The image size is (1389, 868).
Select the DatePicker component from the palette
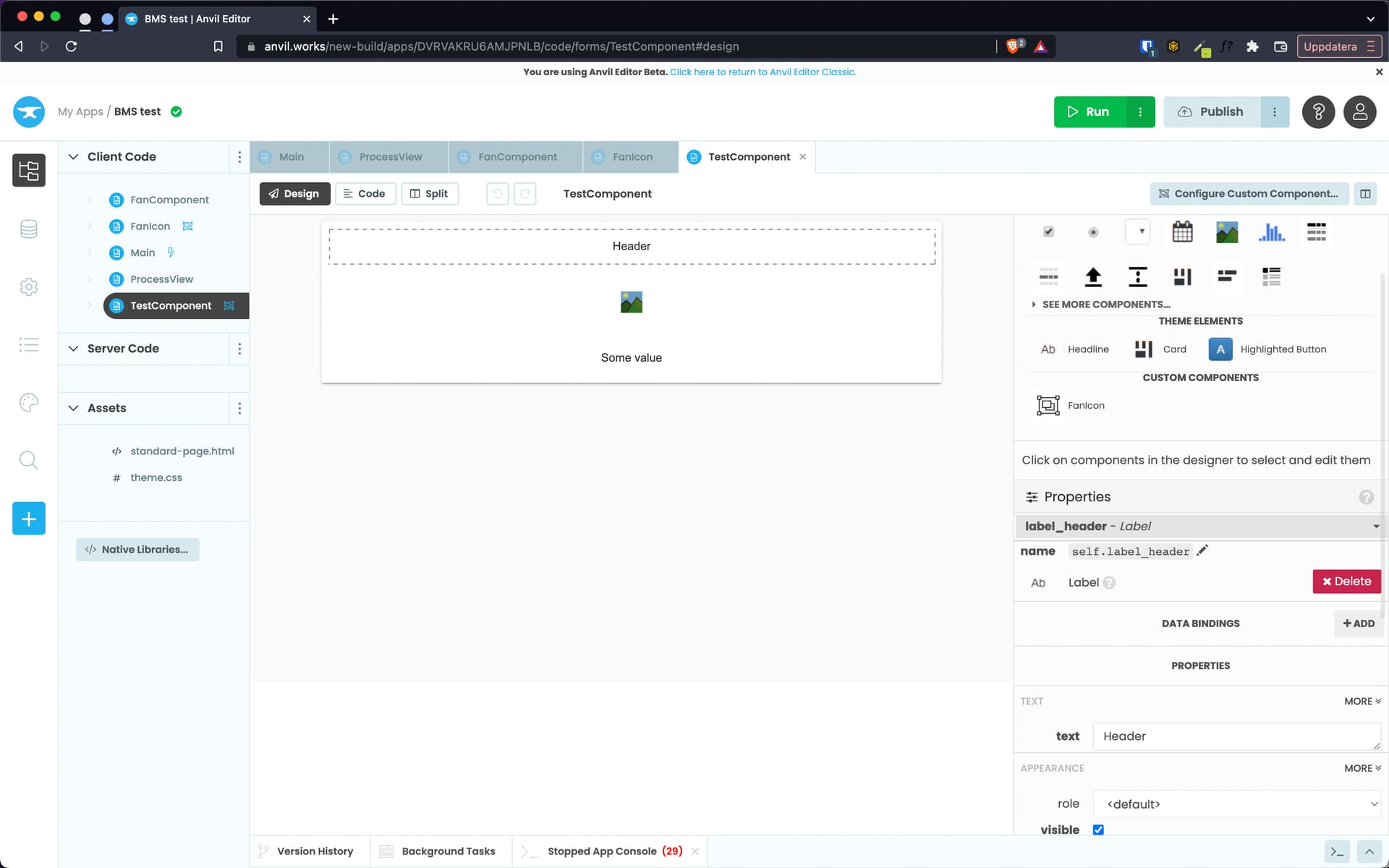(1182, 231)
